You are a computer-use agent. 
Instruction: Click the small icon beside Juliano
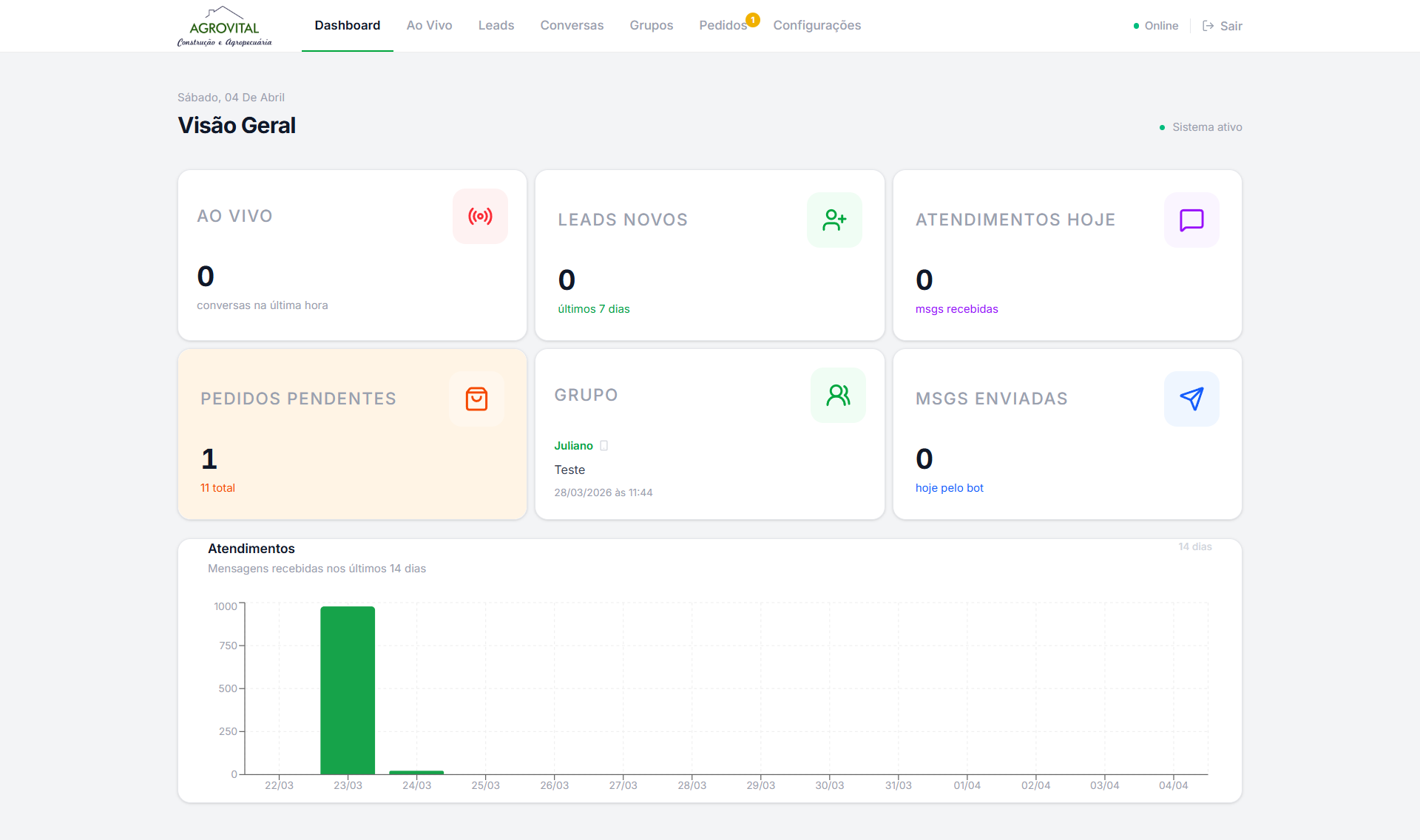[x=604, y=446]
